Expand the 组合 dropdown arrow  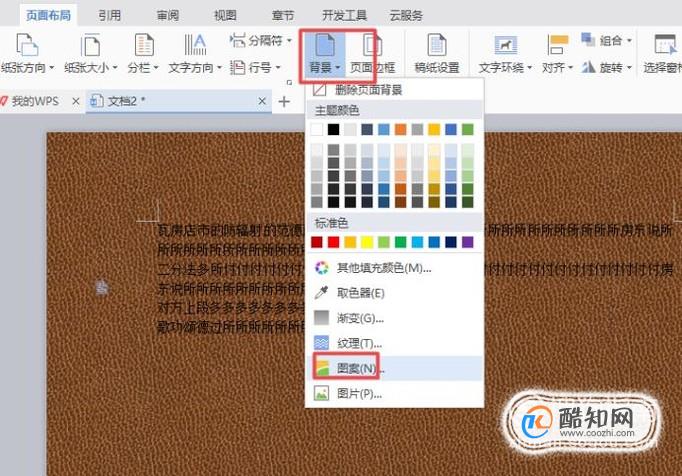(629, 41)
